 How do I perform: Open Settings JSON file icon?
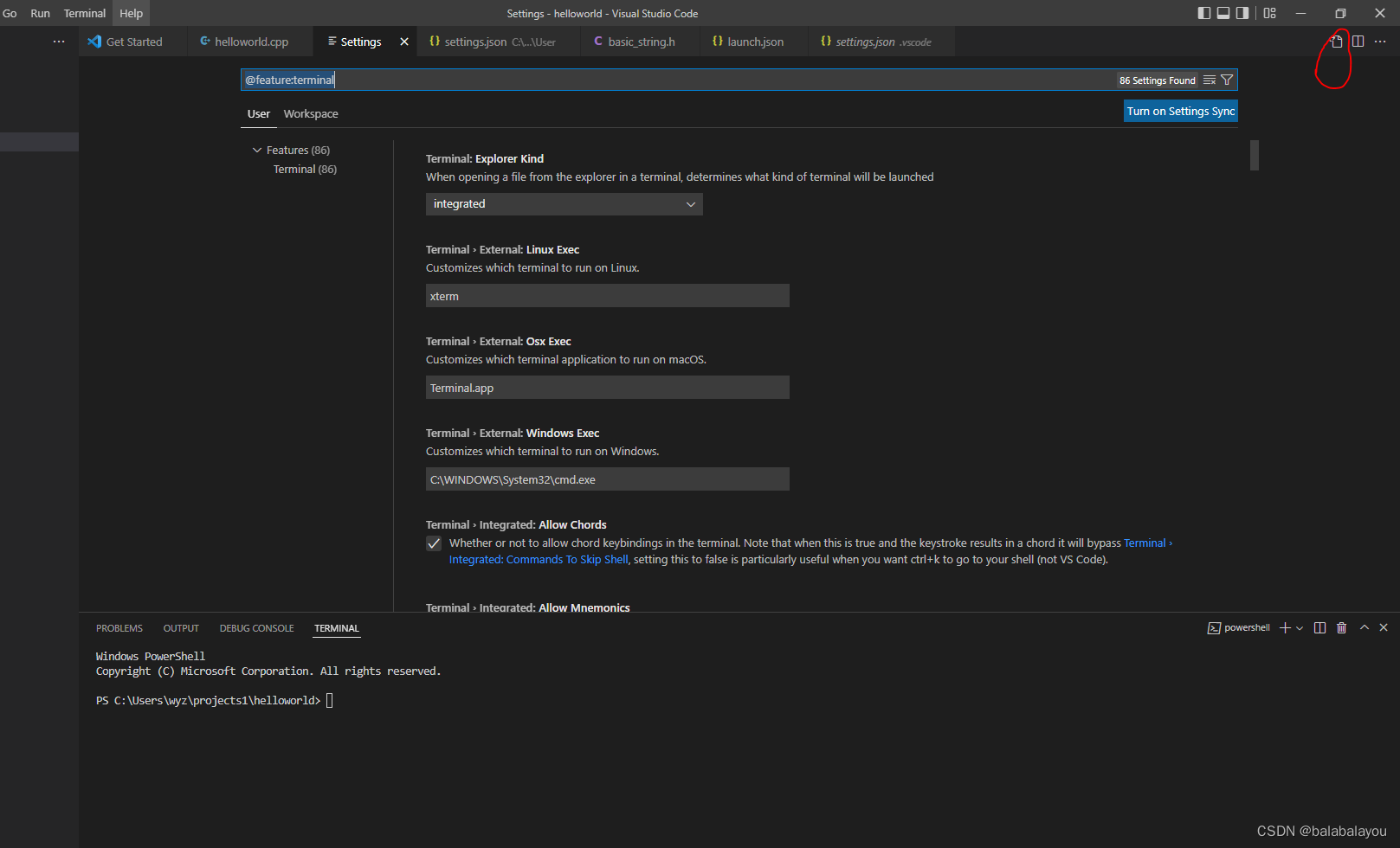pos(1337,42)
